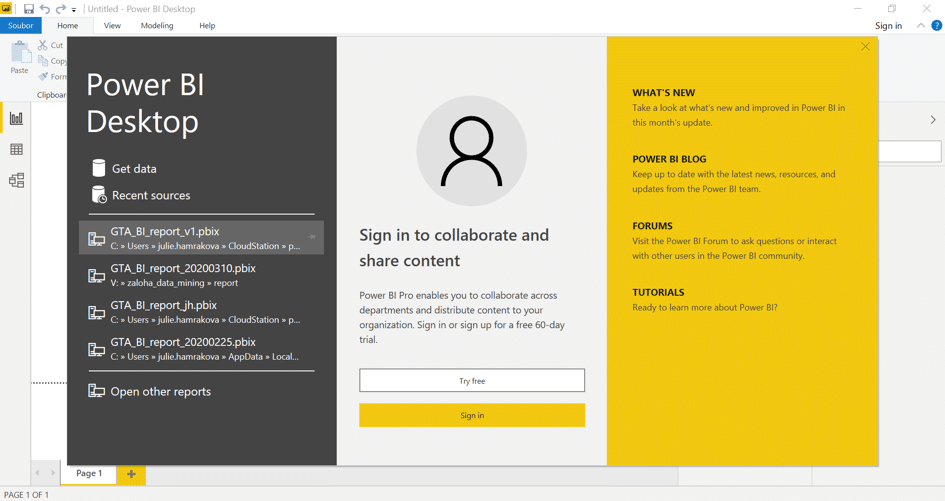Open GTA_BI_report_20200225.pbix recent file

[201, 348]
